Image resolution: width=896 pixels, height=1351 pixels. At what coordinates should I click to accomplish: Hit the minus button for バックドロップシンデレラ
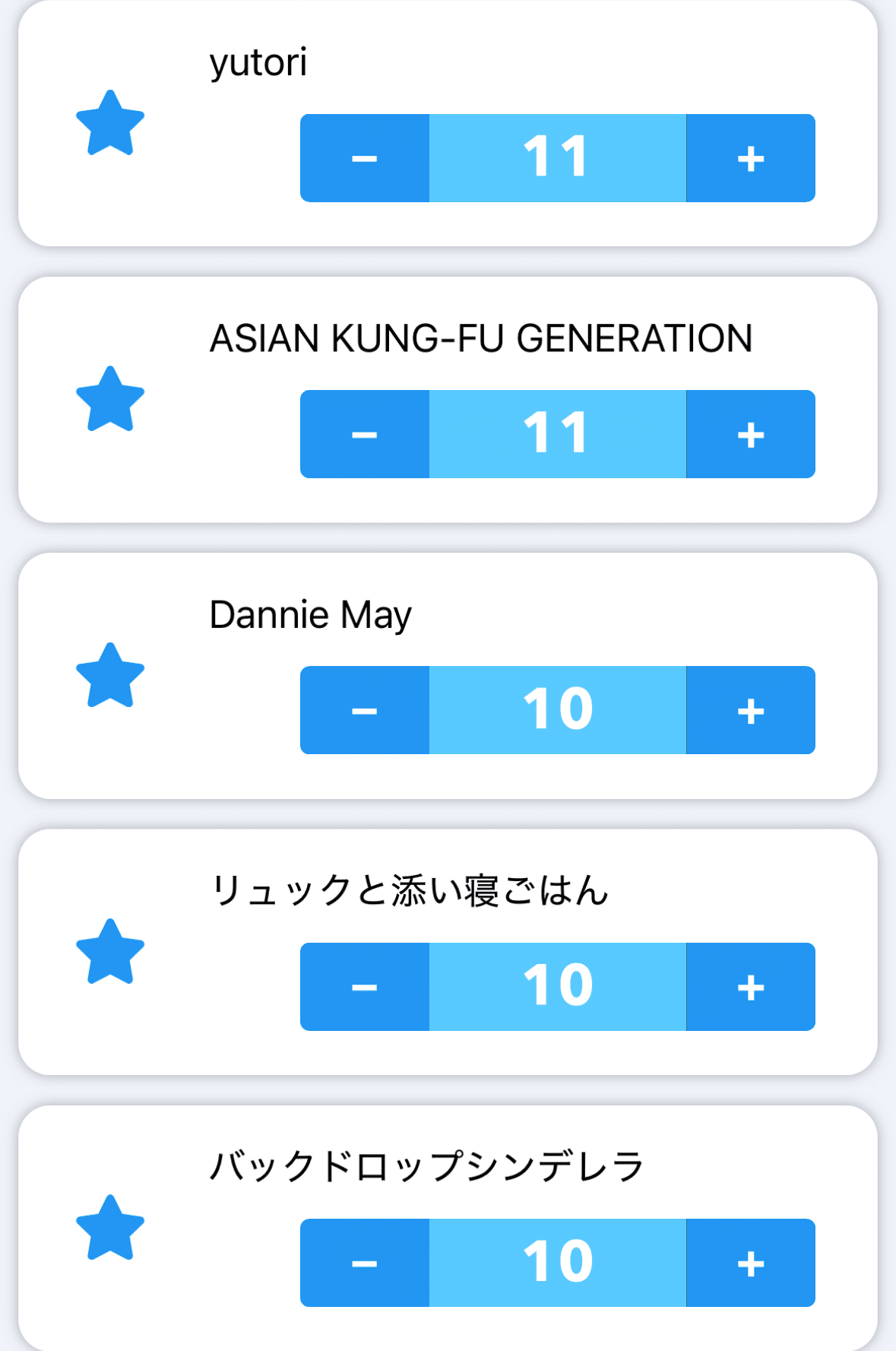click(x=365, y=1263)
